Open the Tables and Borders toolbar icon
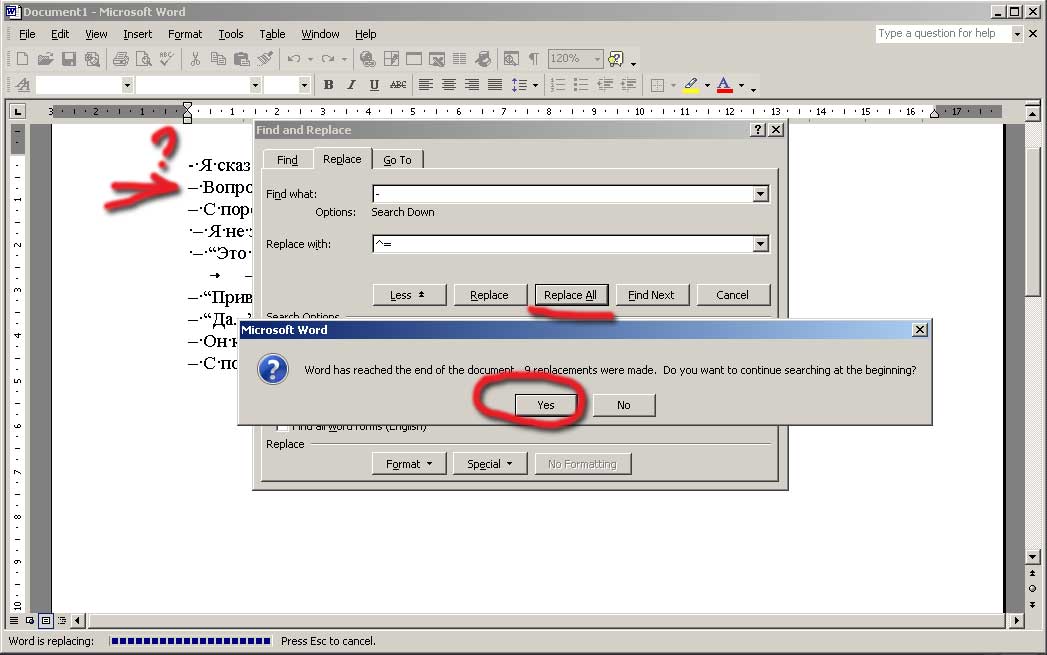This screenshot has height=655, width=1047. [x=391, y=59]
